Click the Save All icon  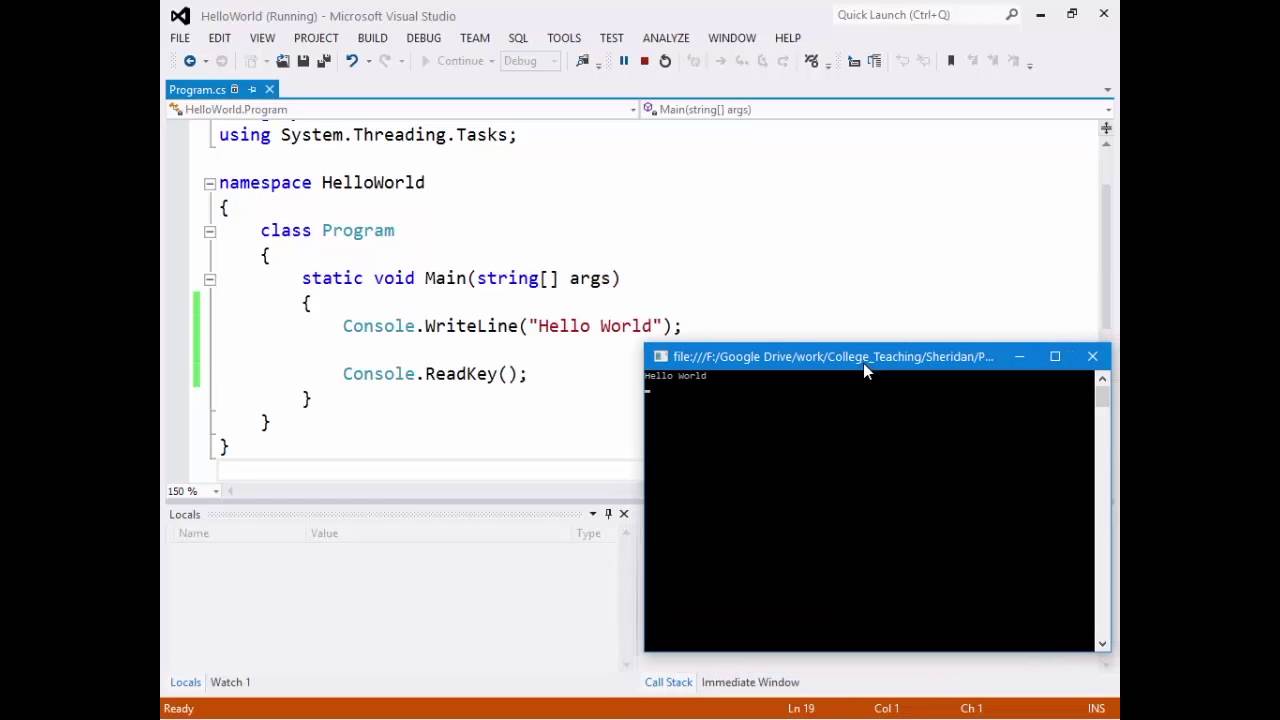pyautogui.click(x=323, y=61)
